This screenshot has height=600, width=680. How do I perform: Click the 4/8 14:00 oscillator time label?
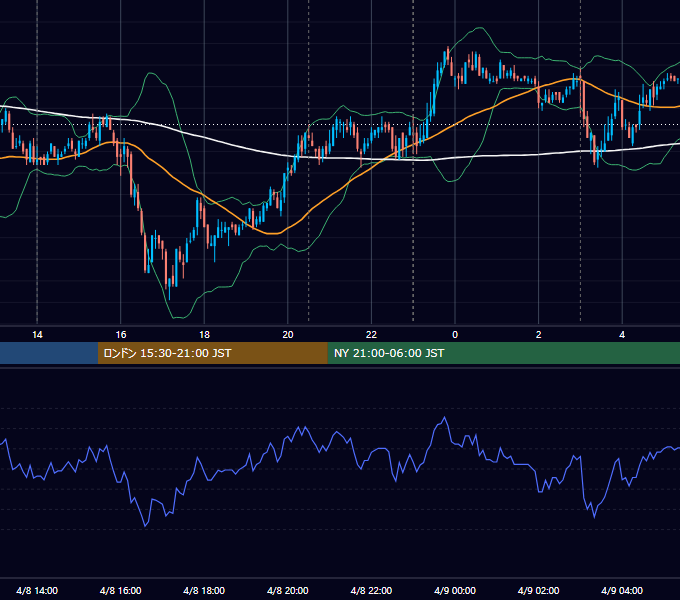pyautogui.click(x=37, y=590)
